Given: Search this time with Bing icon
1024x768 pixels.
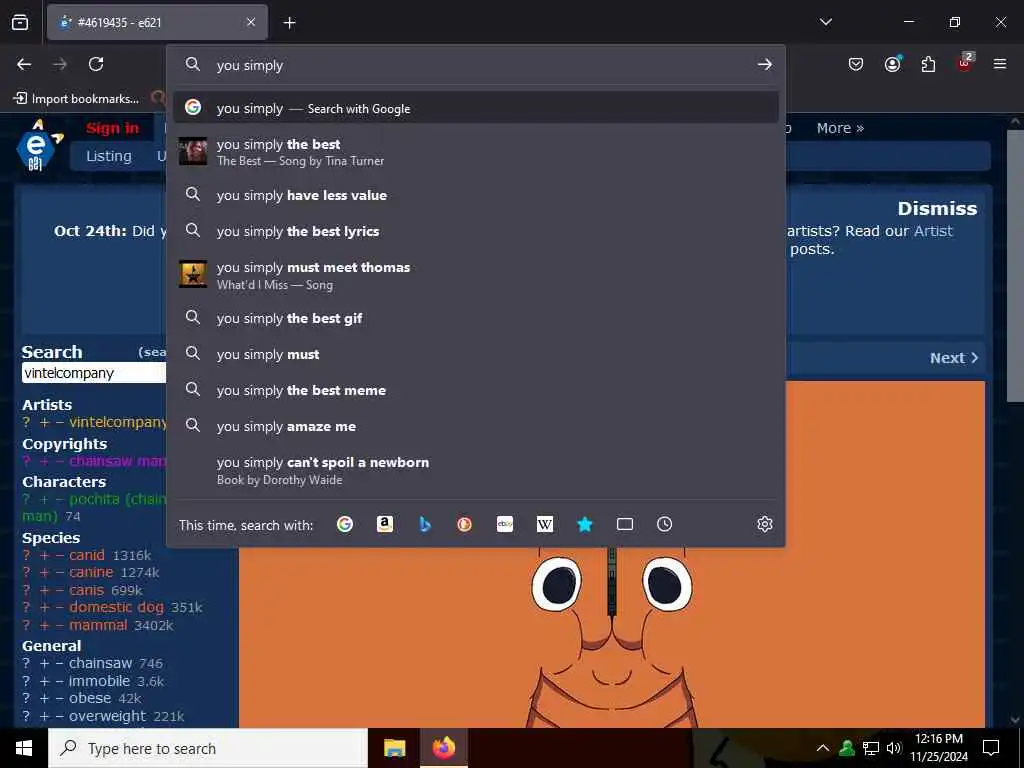Looking at the screenshot, I should pos(424,524).
